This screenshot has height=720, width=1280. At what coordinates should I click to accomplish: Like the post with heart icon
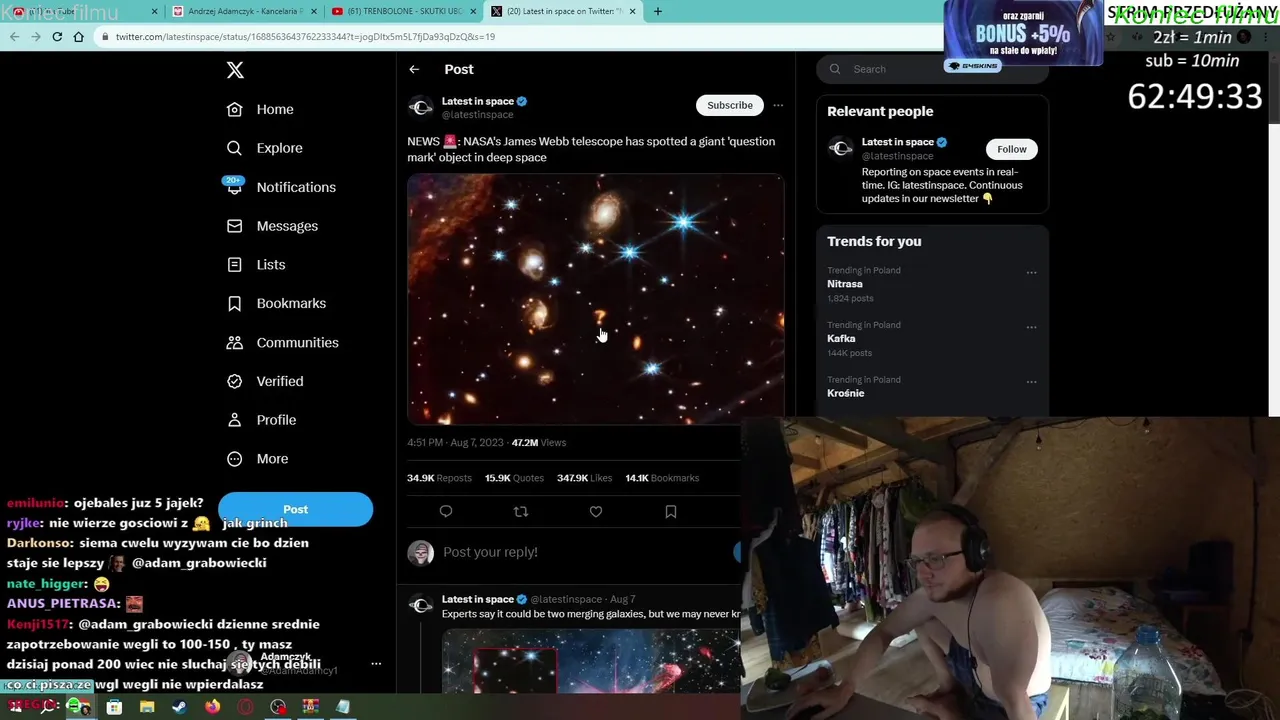pos(596,511)
